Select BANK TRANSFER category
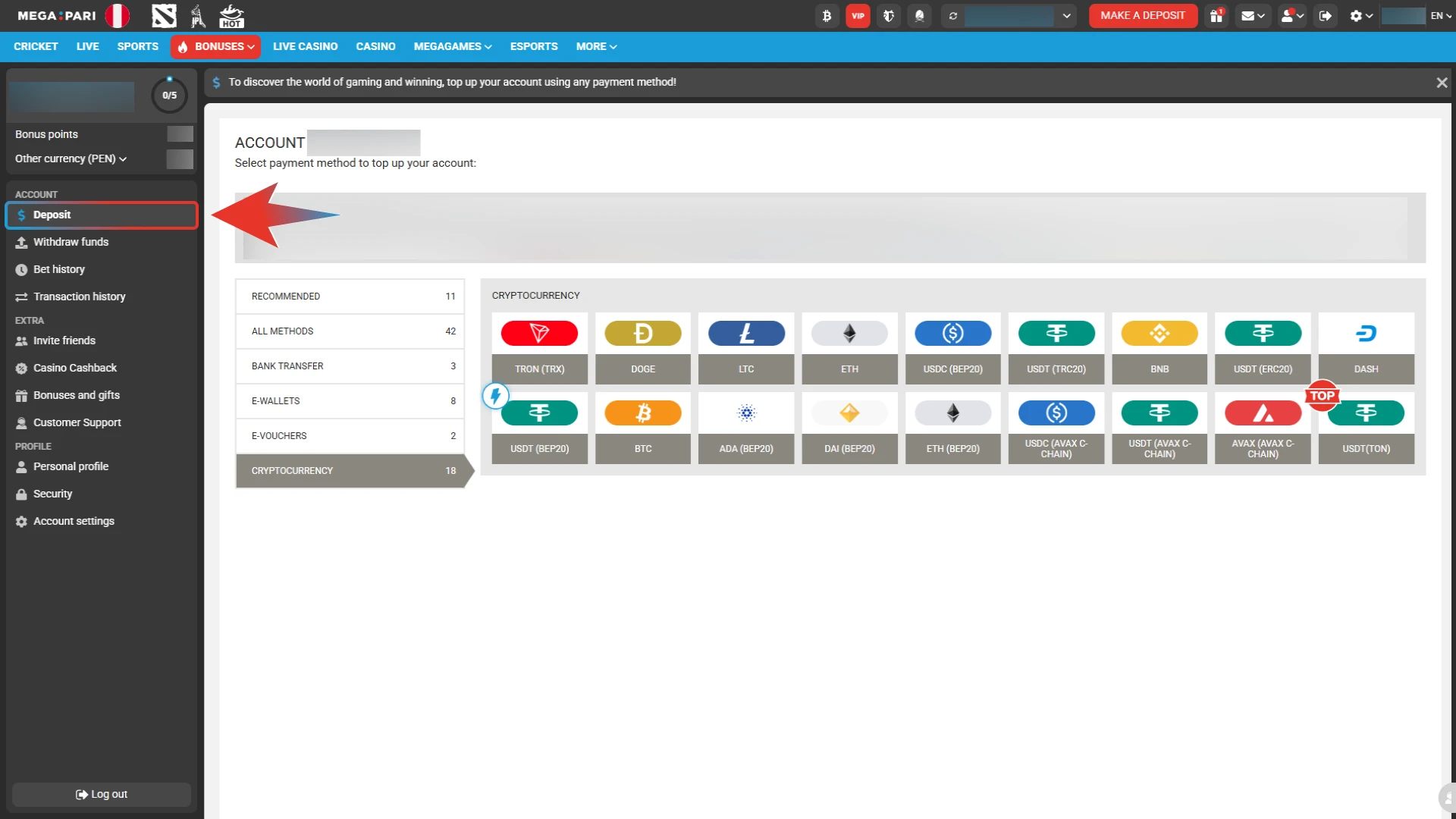Image resolution: width=1456 pixels, height=819 pixels. click(x=350, y=366)
